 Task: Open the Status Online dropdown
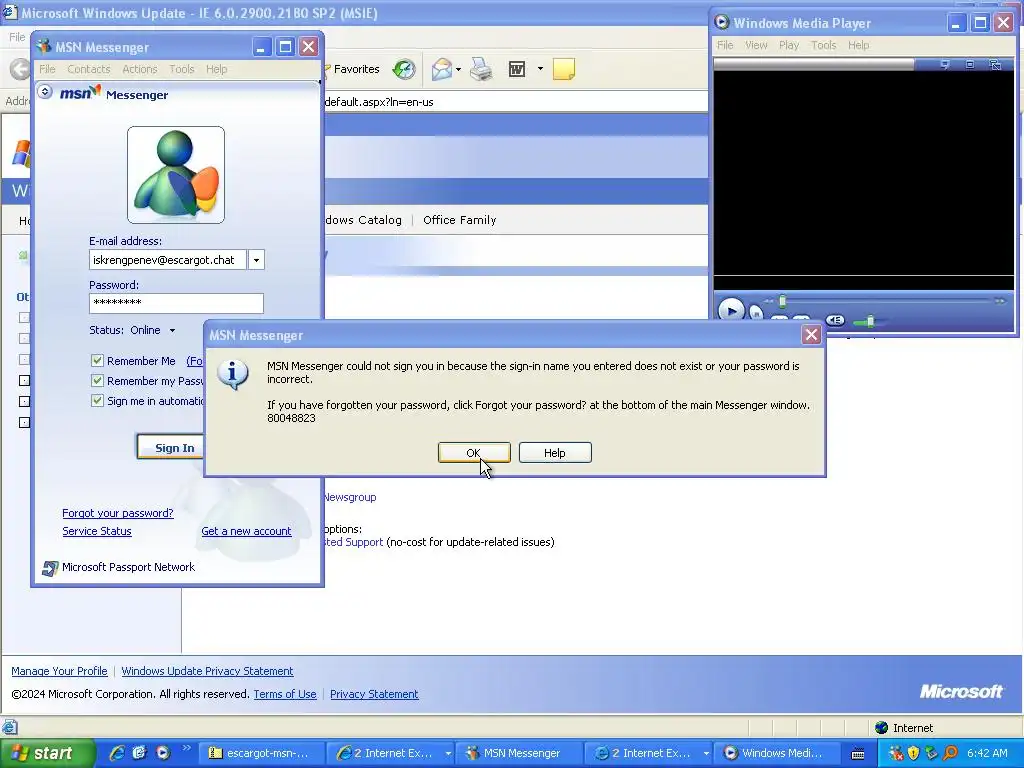(172, 330)
